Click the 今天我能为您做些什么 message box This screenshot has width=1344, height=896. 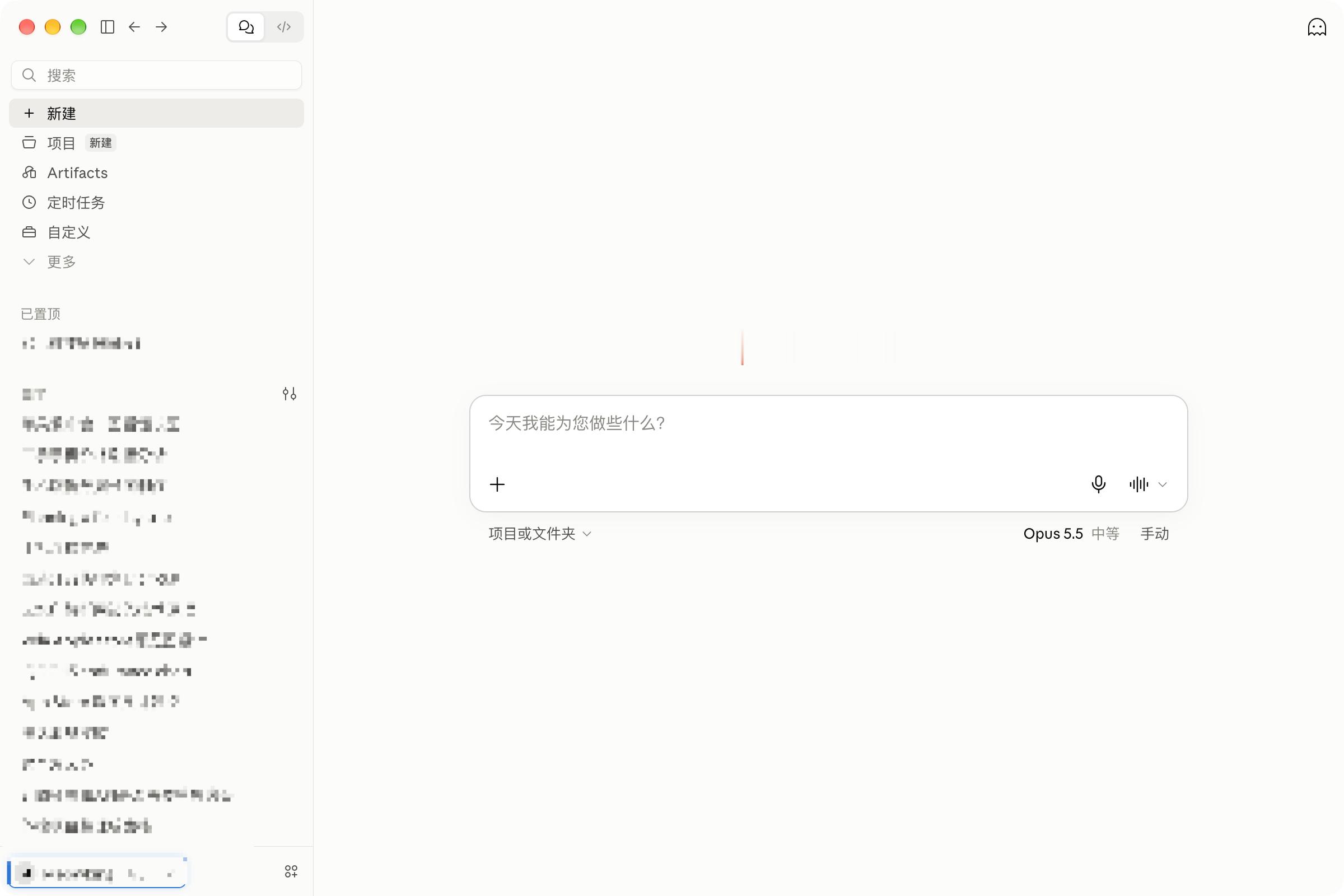829,423
